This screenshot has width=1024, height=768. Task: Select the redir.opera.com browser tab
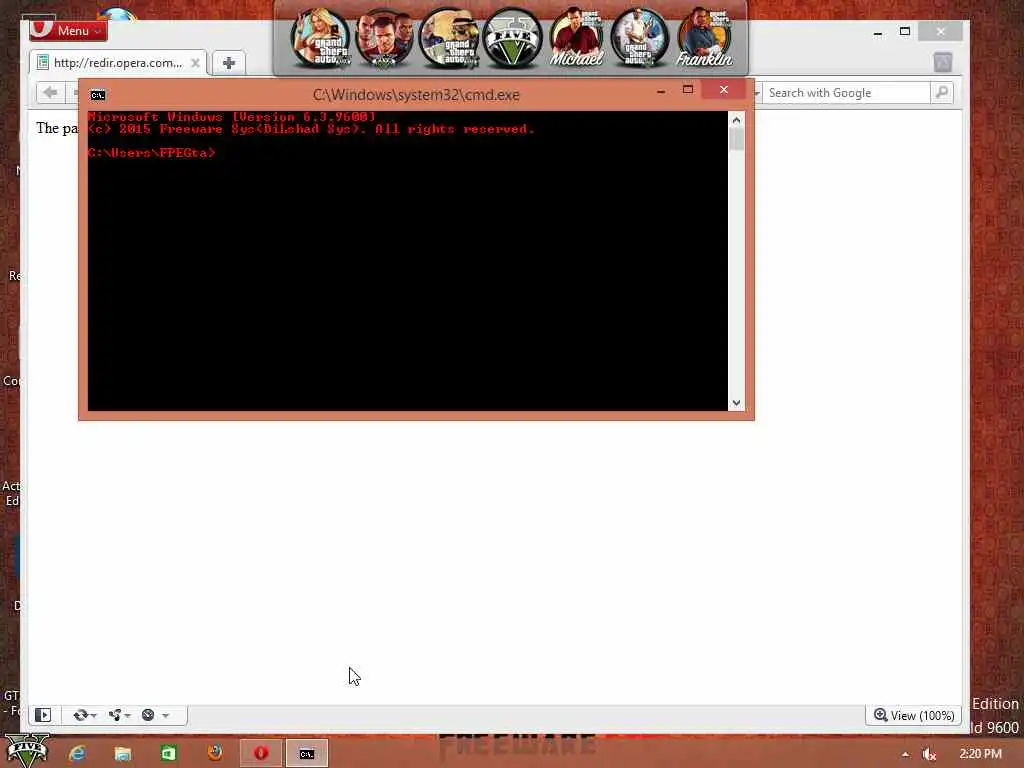(x=118, y=63)
